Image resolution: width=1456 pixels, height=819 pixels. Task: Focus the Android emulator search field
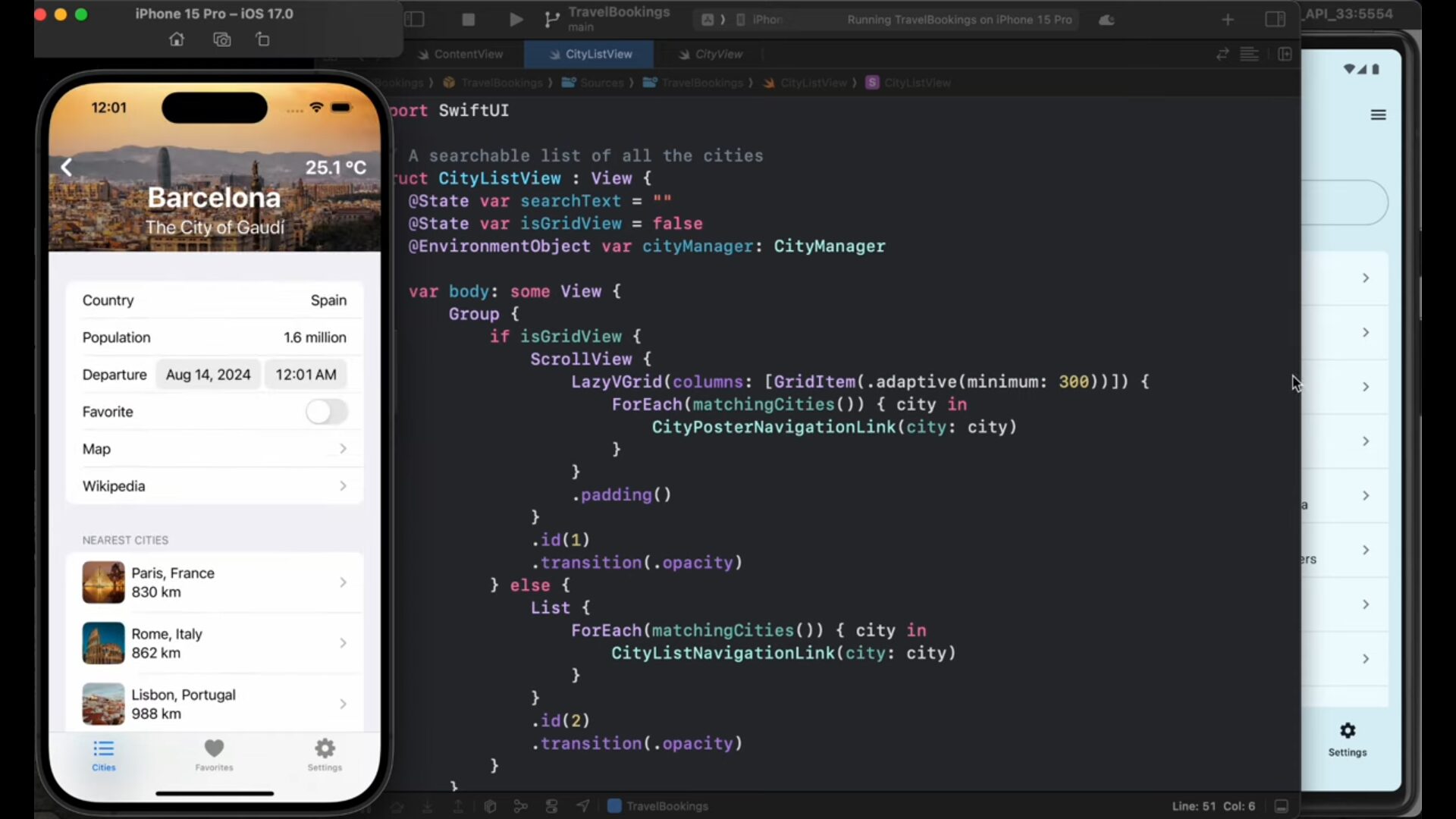[x=1345, y=202]
